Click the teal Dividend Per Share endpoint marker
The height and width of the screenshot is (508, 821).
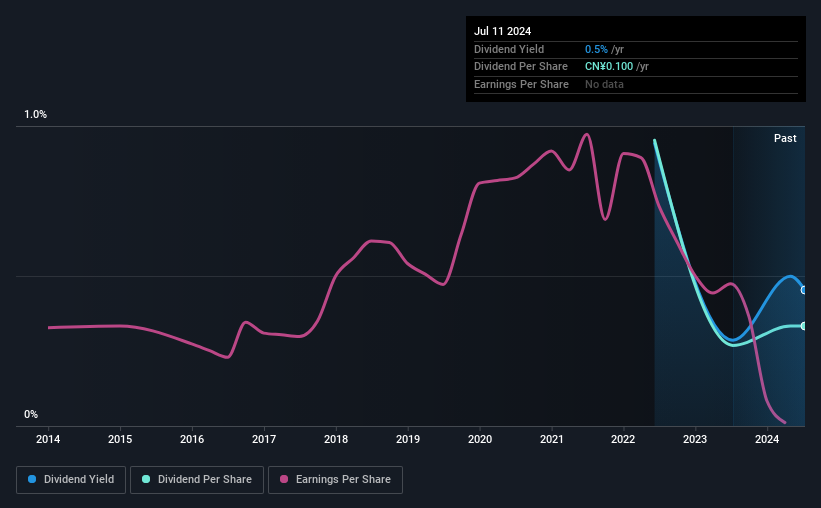coord(804,326)
